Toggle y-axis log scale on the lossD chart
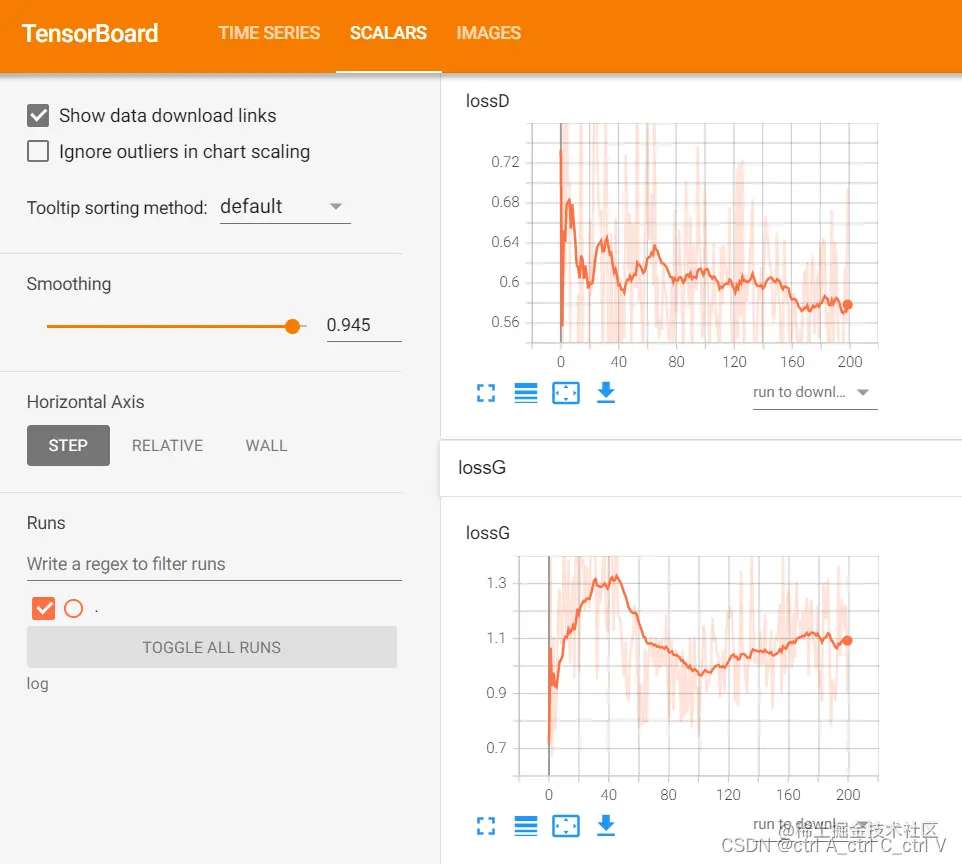The image size is (962, 864). (x=526, y=393)
